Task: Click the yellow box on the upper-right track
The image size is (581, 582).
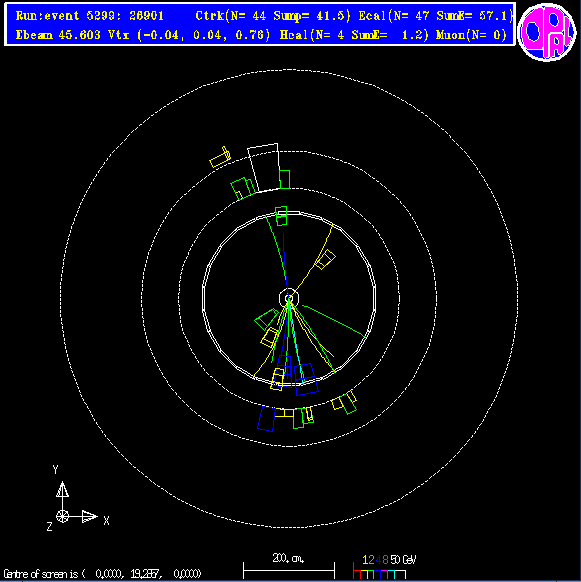Action: (325, 259)
